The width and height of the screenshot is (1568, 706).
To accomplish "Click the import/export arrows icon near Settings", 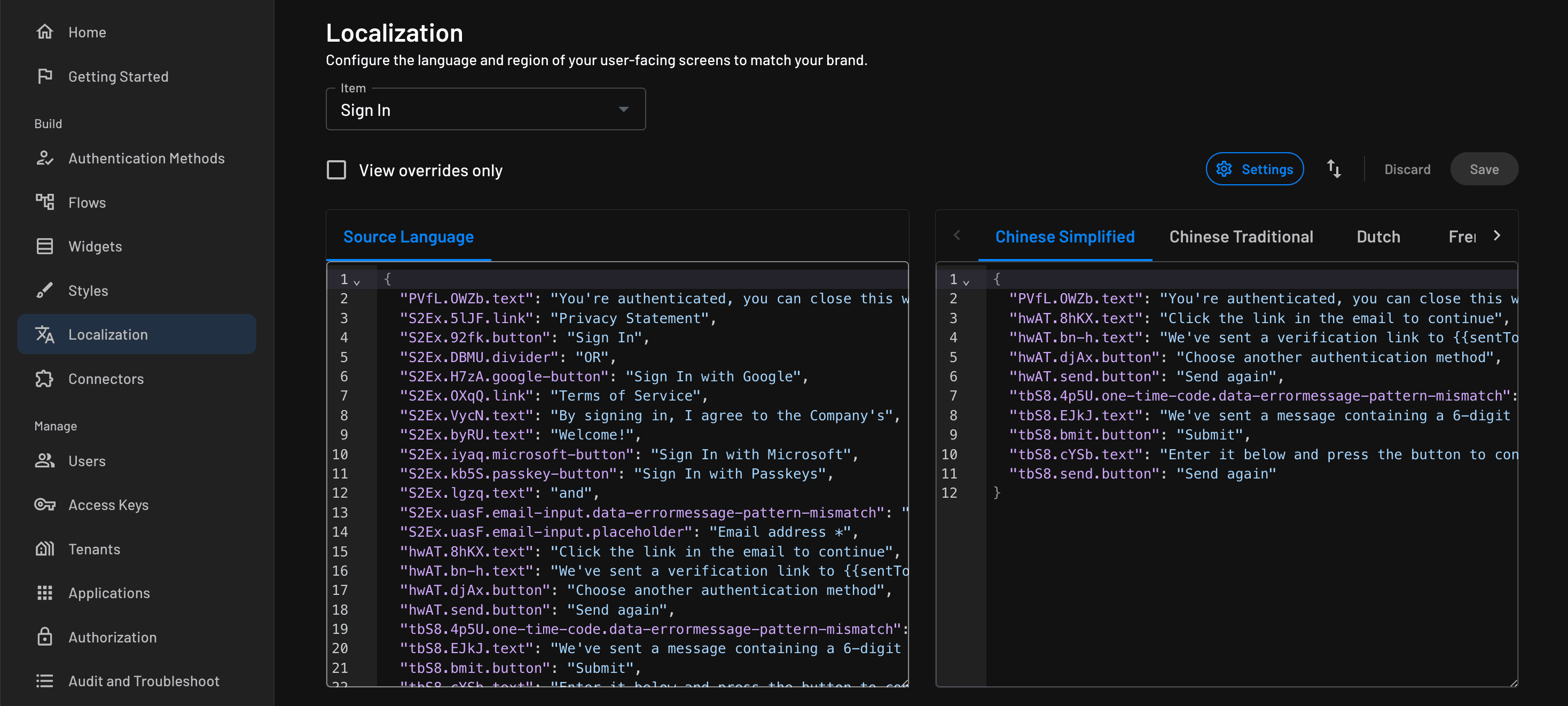I will click(1334, 169).
